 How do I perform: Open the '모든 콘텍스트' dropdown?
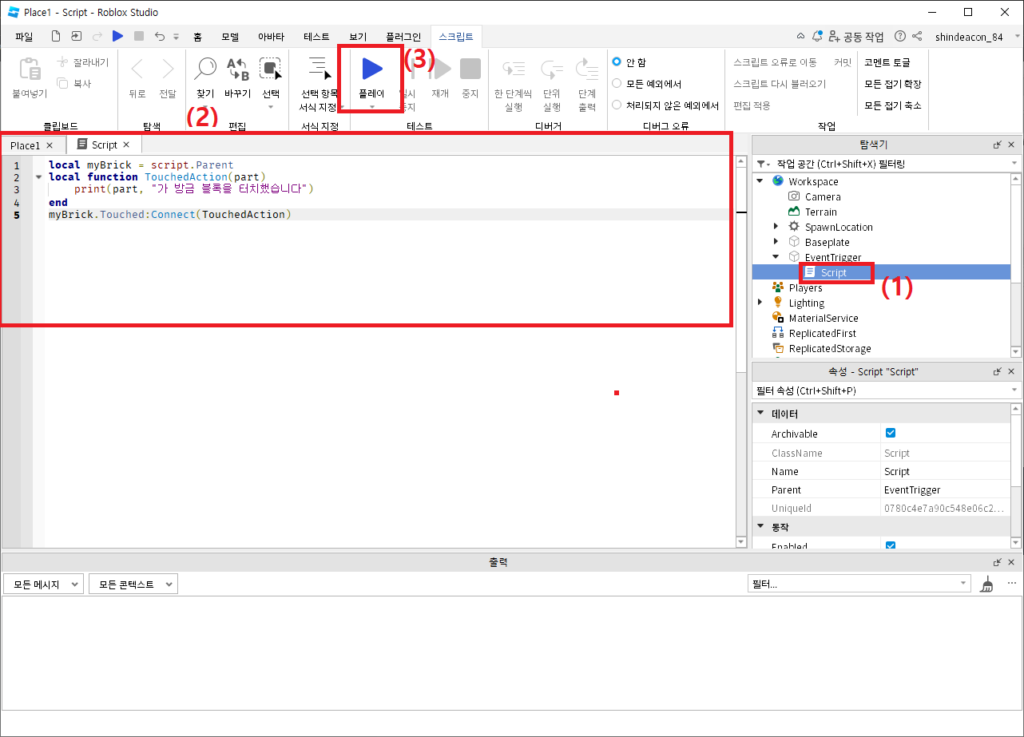pyautogui.click(x=133, y=584)
